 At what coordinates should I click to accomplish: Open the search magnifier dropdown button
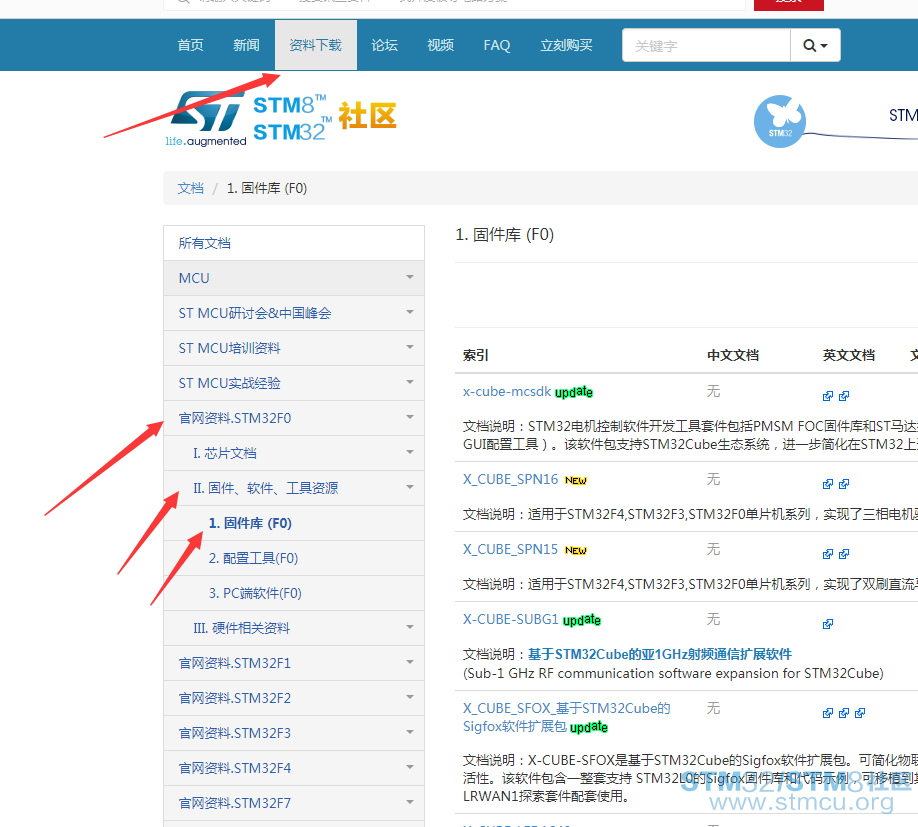[815, 45]
